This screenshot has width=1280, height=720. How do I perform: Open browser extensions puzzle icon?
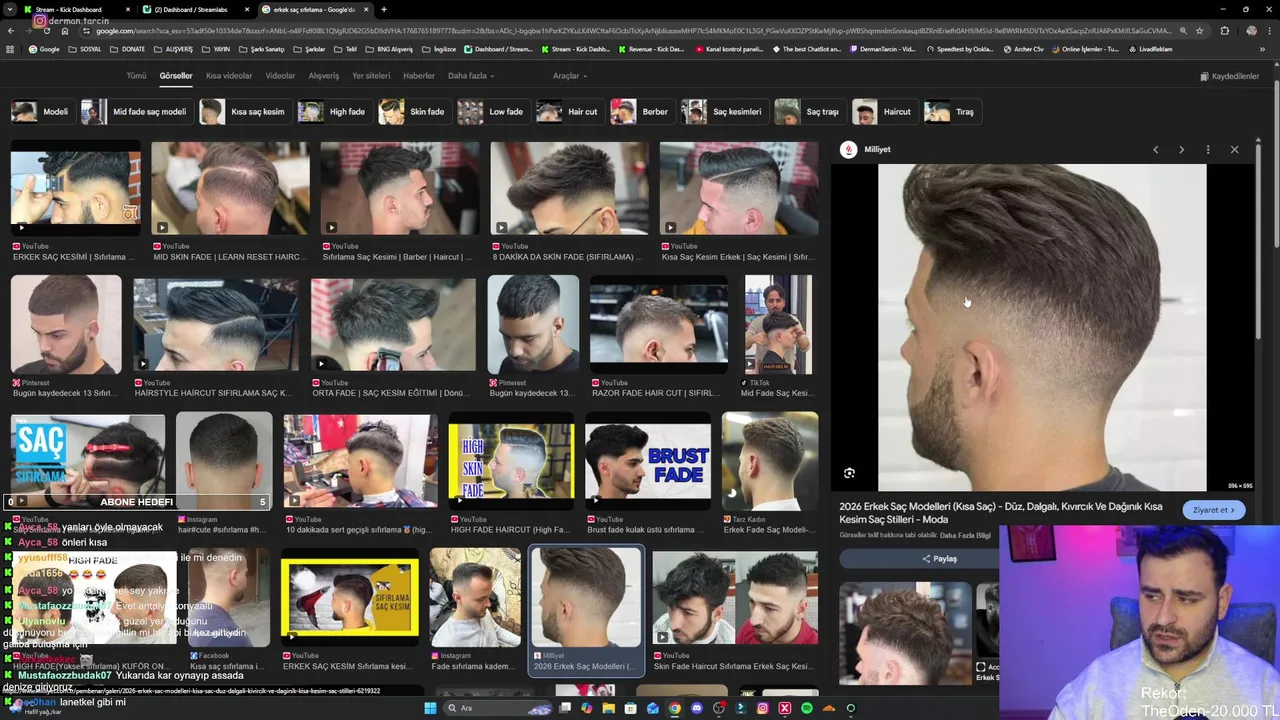pyautogui.click(x=1225, y=31)
